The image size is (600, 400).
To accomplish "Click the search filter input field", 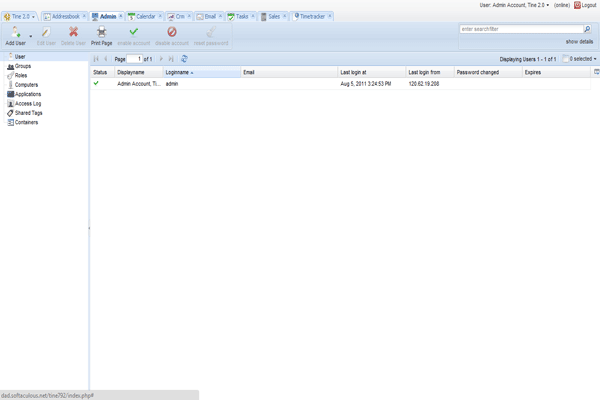I will (x=520, y=30).
